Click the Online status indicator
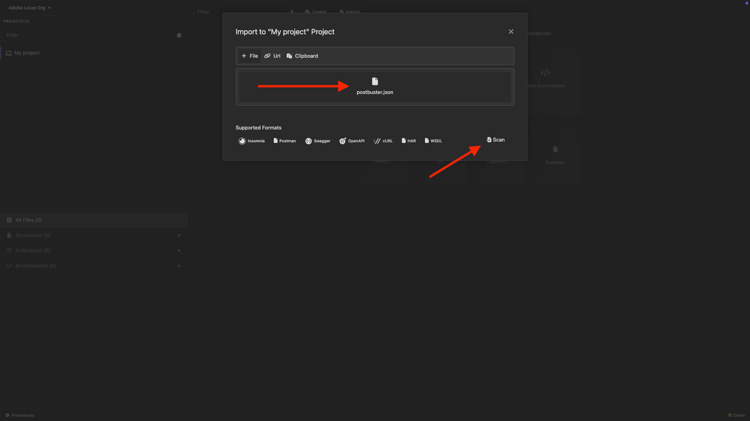 [737, 415]
